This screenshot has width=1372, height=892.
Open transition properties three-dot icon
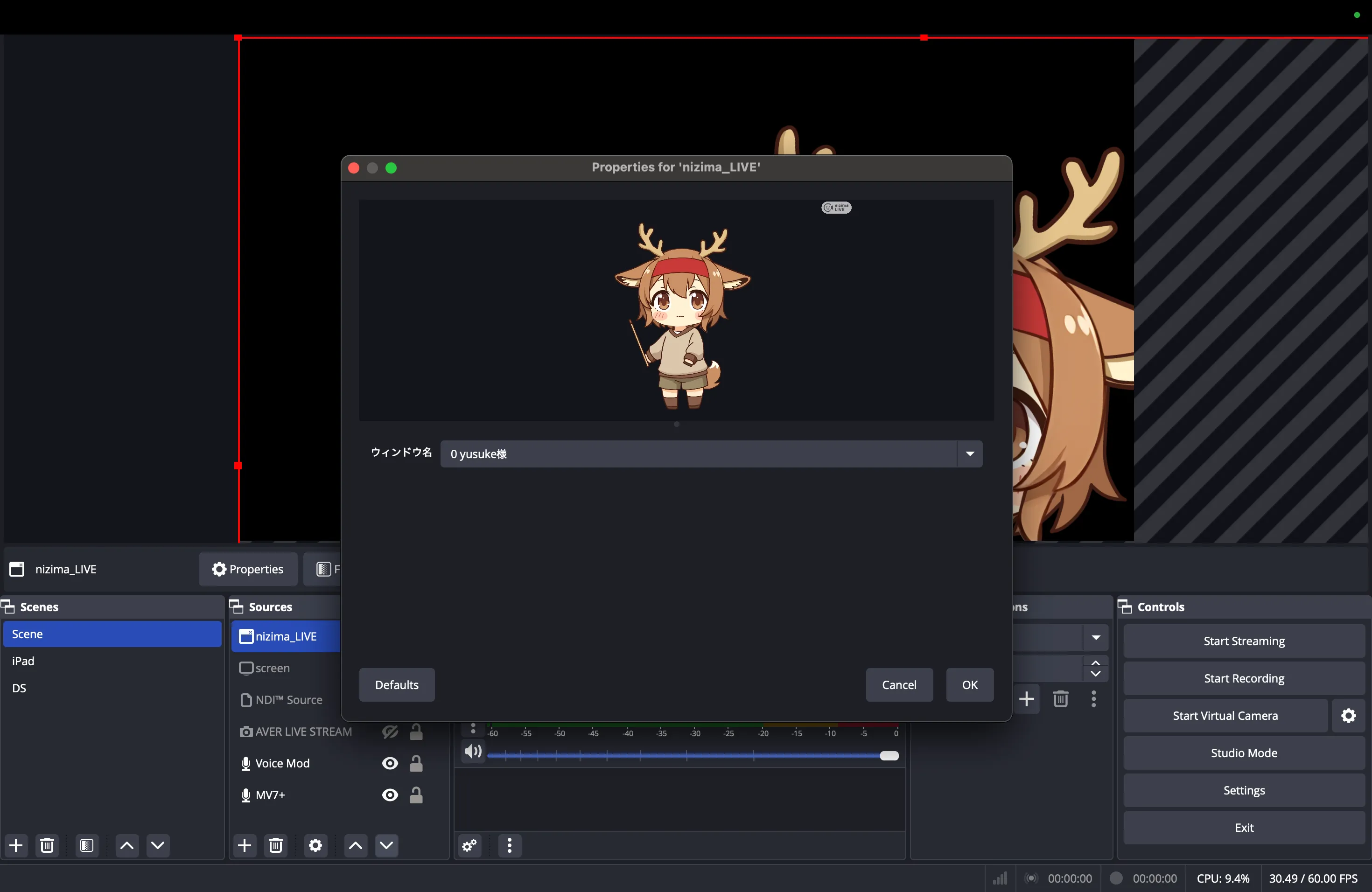1093,699
